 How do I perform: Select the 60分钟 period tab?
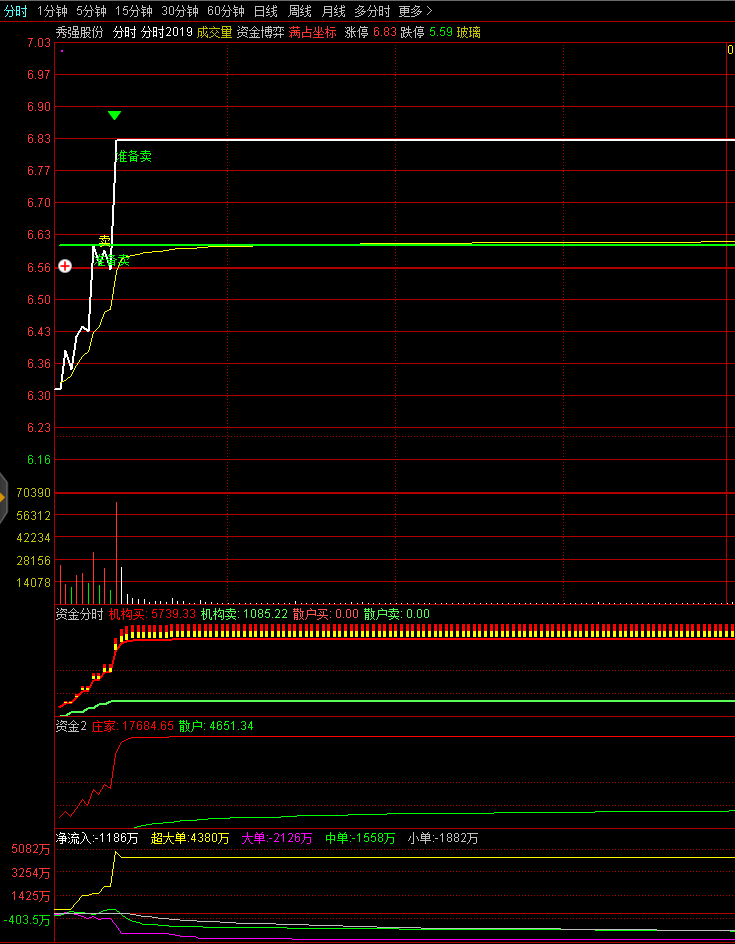[225, 11]
